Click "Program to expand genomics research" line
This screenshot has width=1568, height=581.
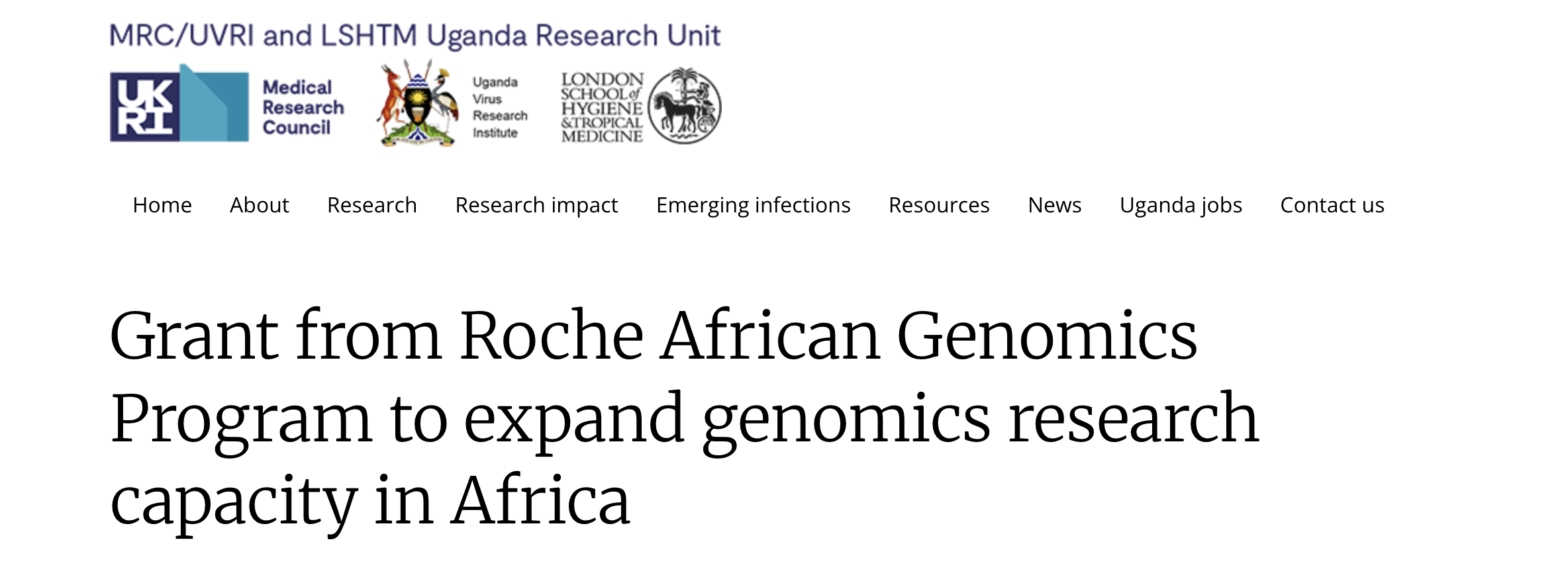(684, 418)
